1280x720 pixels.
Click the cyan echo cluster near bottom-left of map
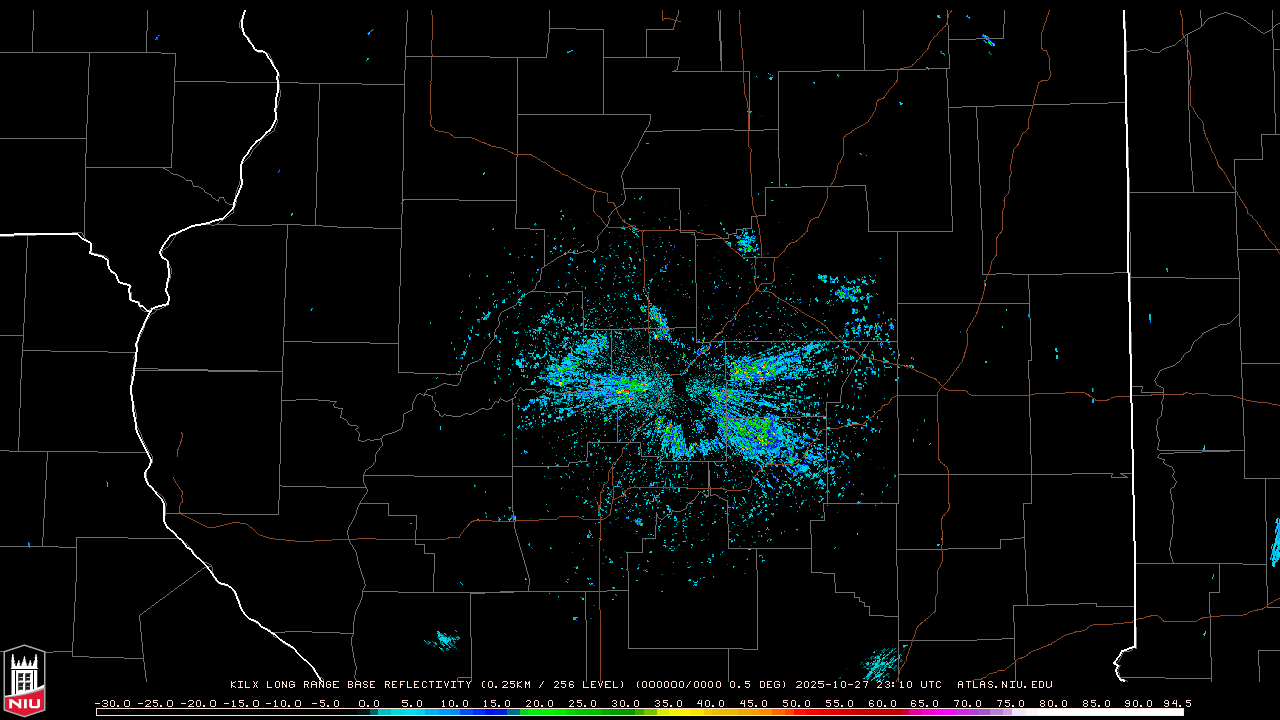(442, 638)
